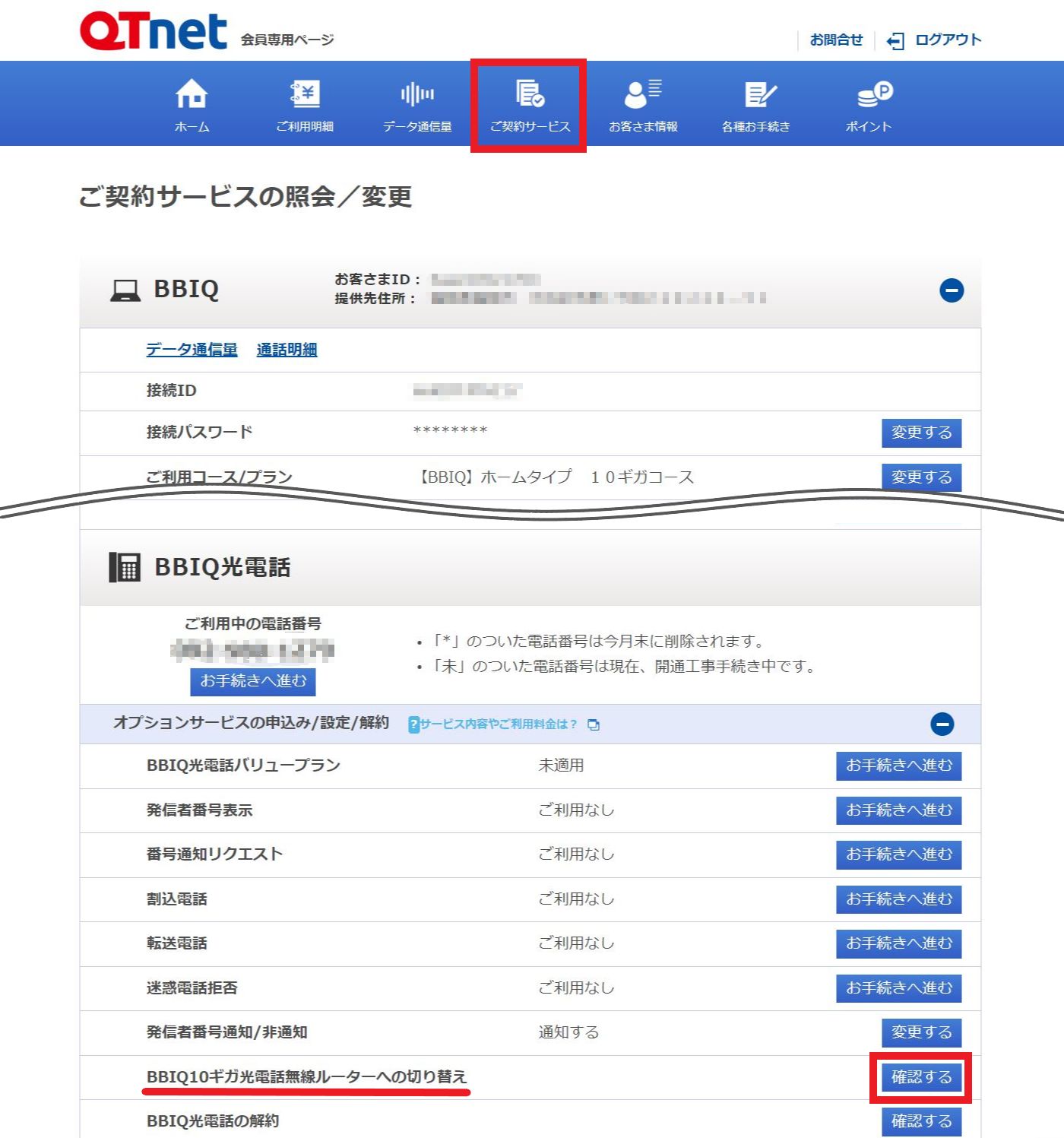Click the QTnet logo
1064x1138 pixels.
pos(154,31)
